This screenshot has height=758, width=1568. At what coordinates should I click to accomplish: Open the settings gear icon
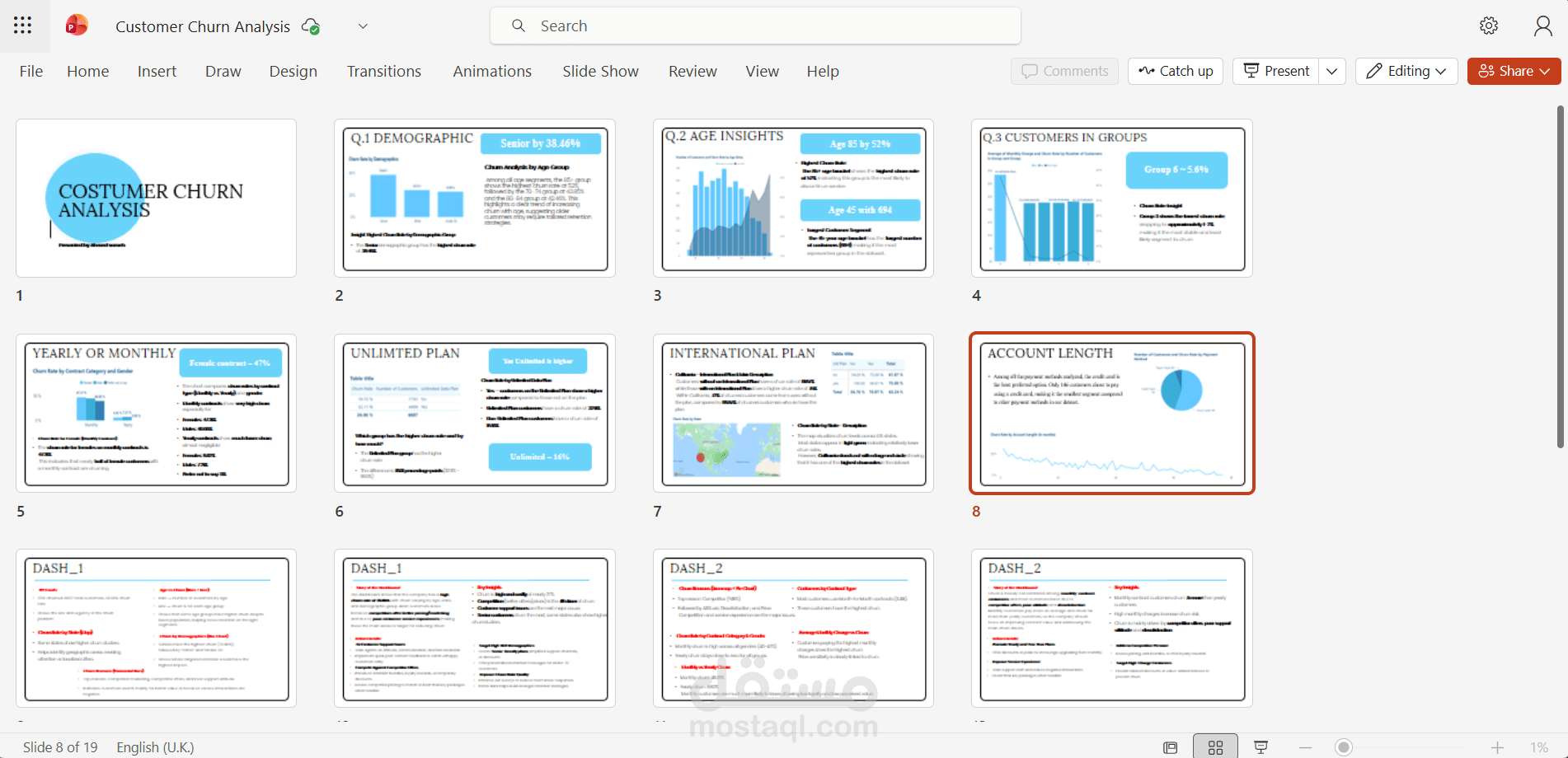[1489, 26]
